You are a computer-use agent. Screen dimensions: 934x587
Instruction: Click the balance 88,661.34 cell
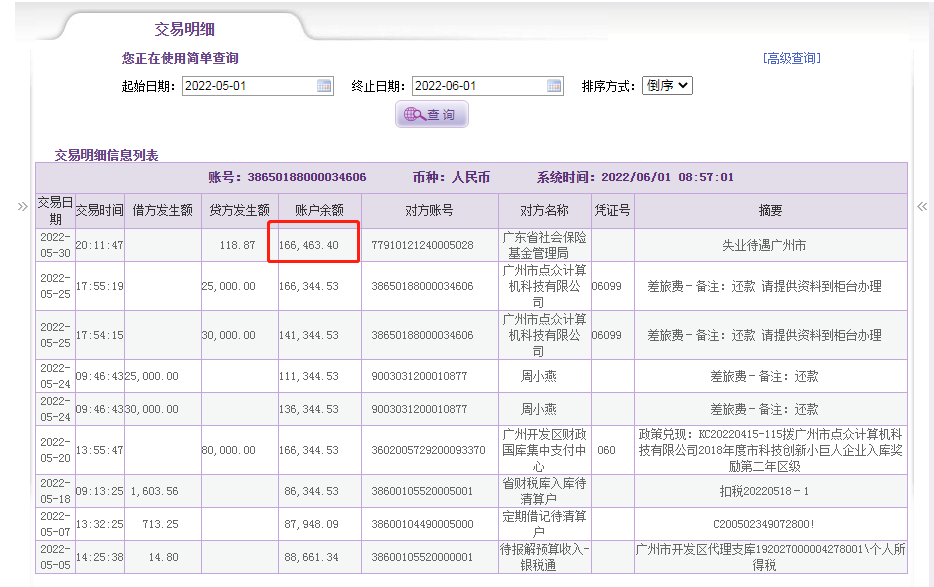pyautogui.click(x=319, y=557)
